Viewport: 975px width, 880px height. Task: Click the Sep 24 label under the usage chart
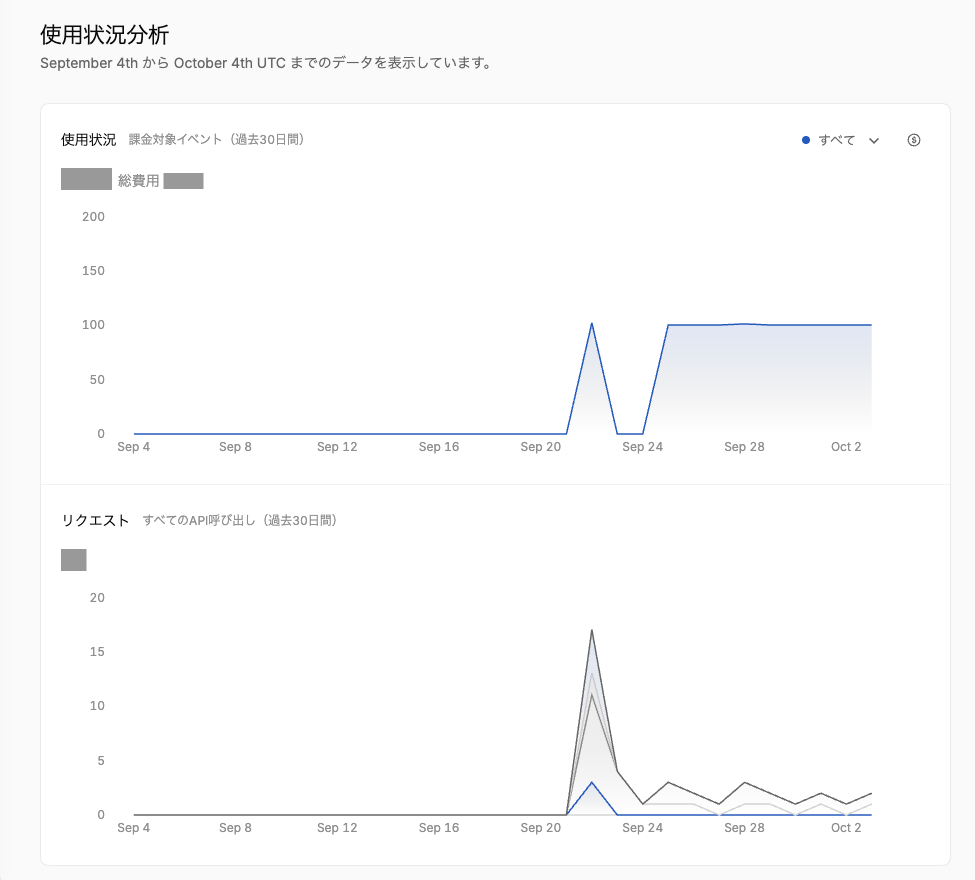[642, 447]
